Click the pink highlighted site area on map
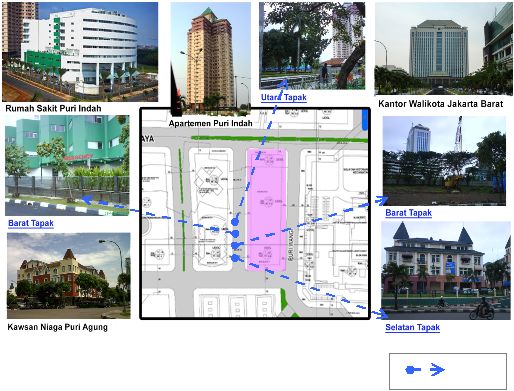Screen dimensions: 514x391 (266, 209)
